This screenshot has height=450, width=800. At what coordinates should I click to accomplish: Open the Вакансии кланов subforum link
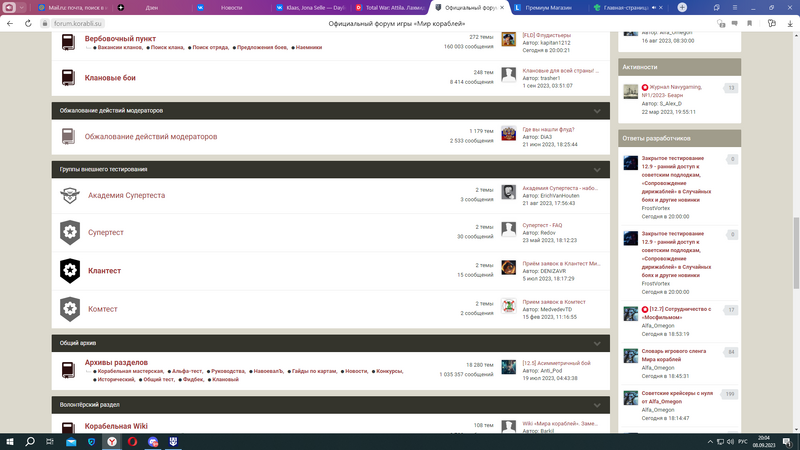click(120, 47)
